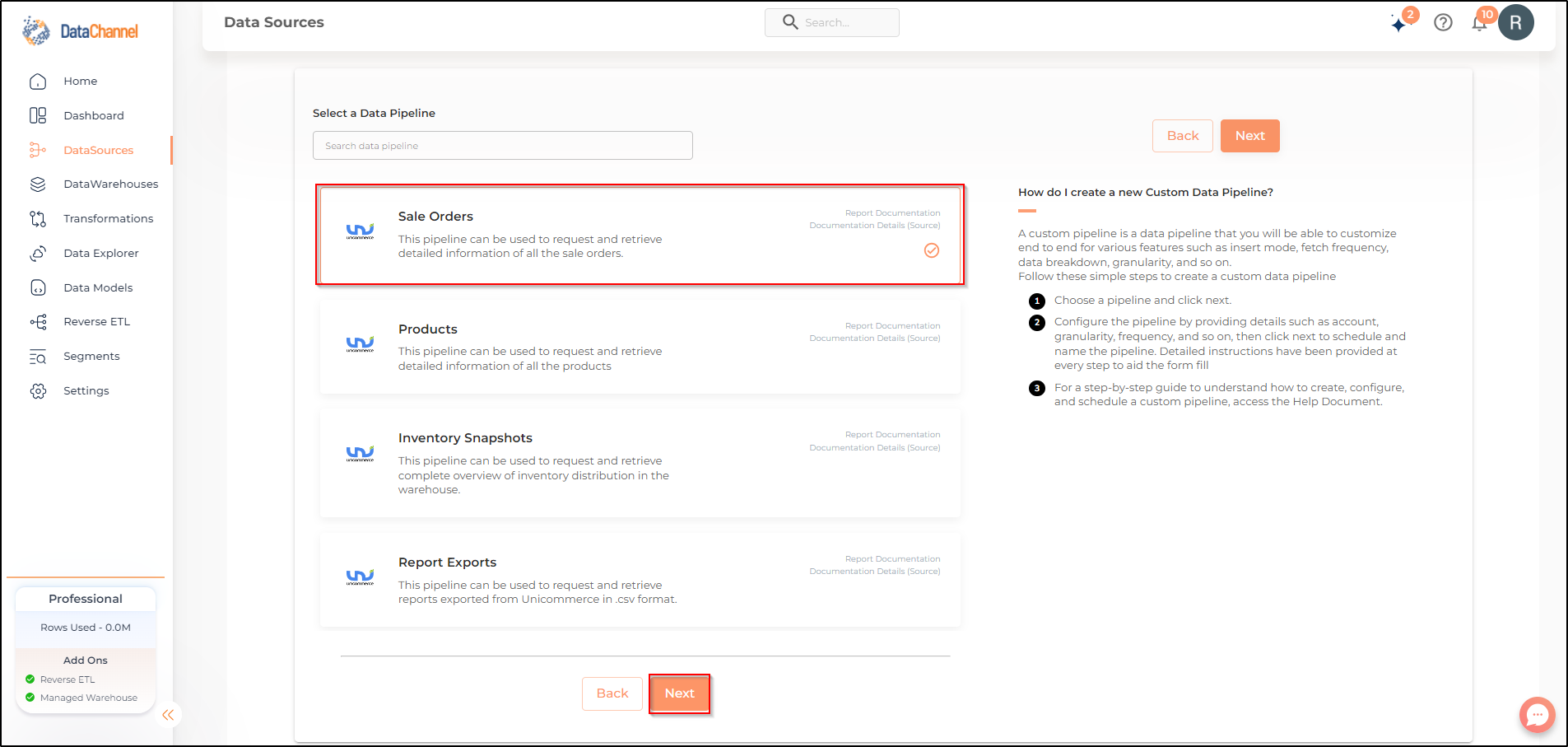Click the selected checkmark on Sale Orders
The height and width of the screenshot is (747, 1568).
pos(932,250)
